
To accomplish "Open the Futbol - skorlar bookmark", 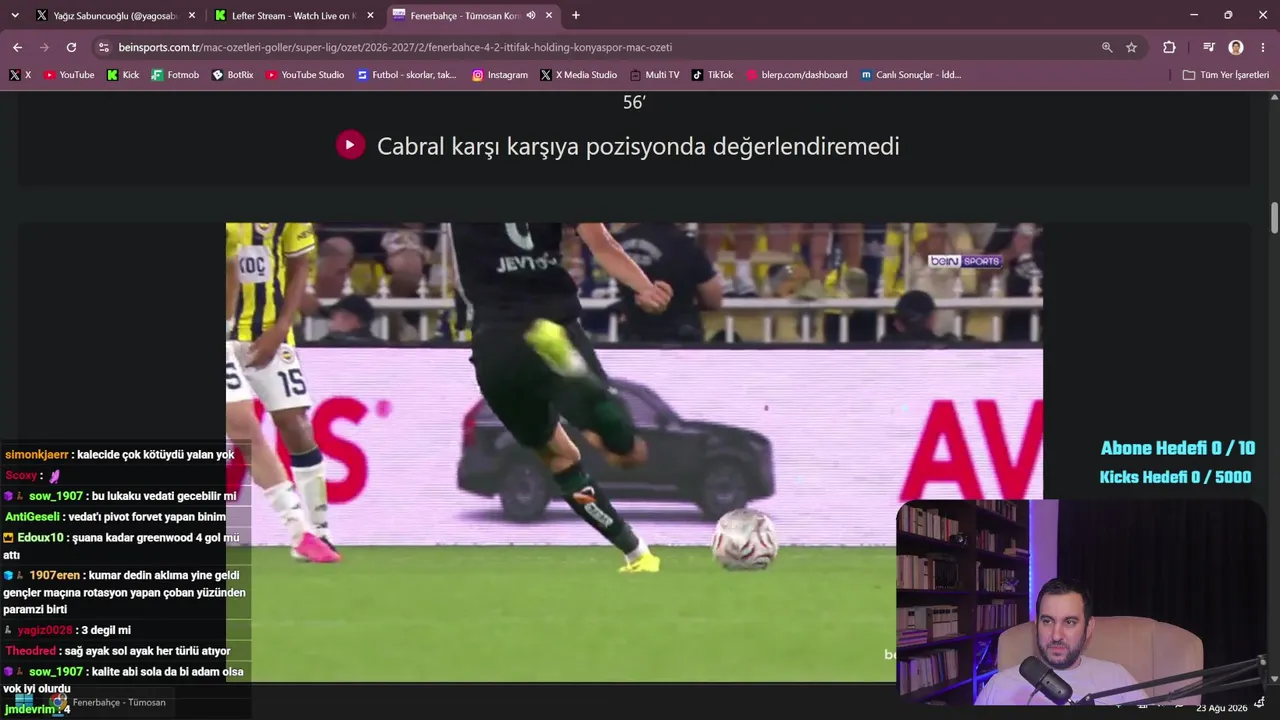I will (x=407, y=75).
